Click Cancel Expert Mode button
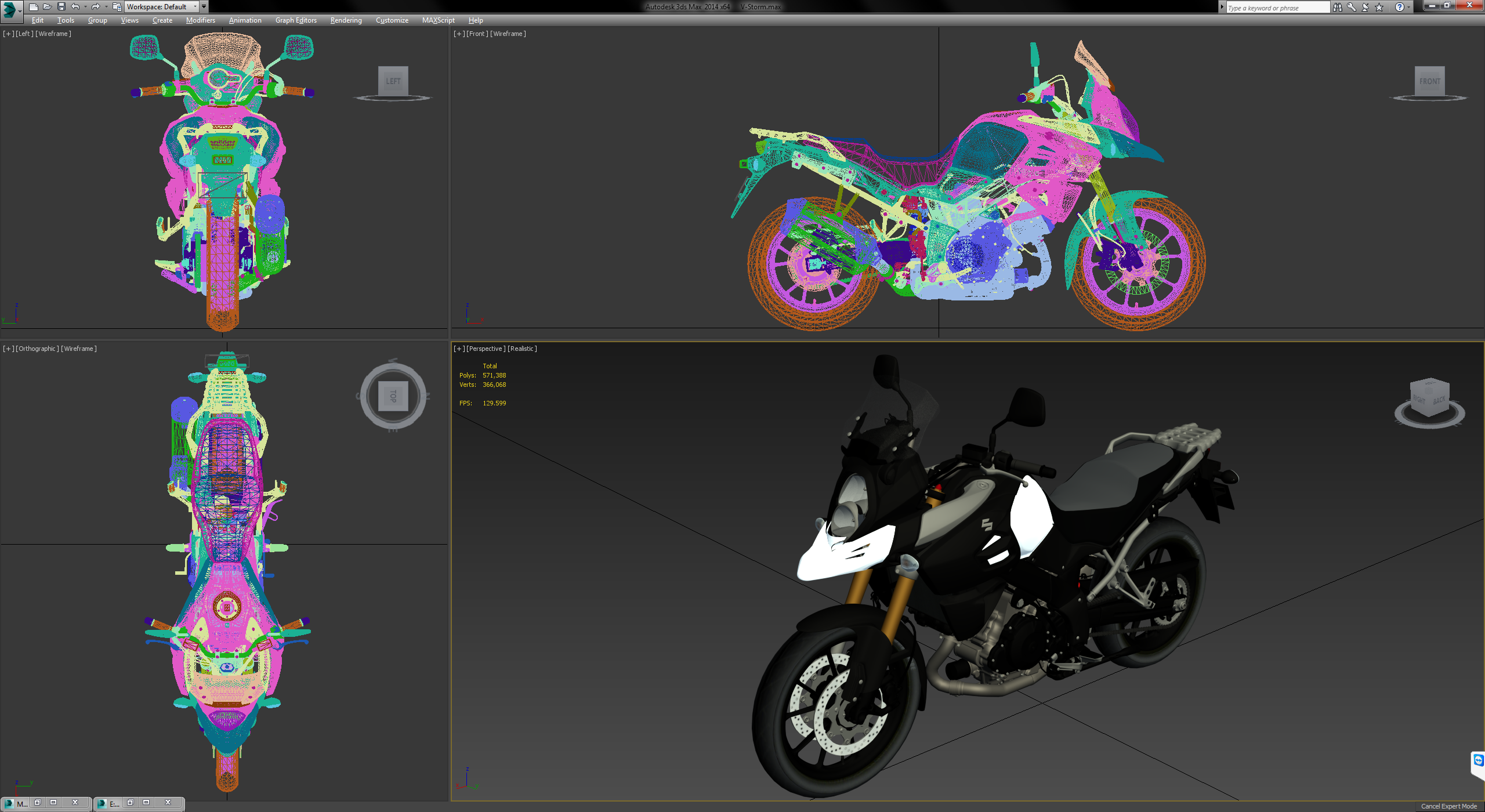 coord(1448,806)
